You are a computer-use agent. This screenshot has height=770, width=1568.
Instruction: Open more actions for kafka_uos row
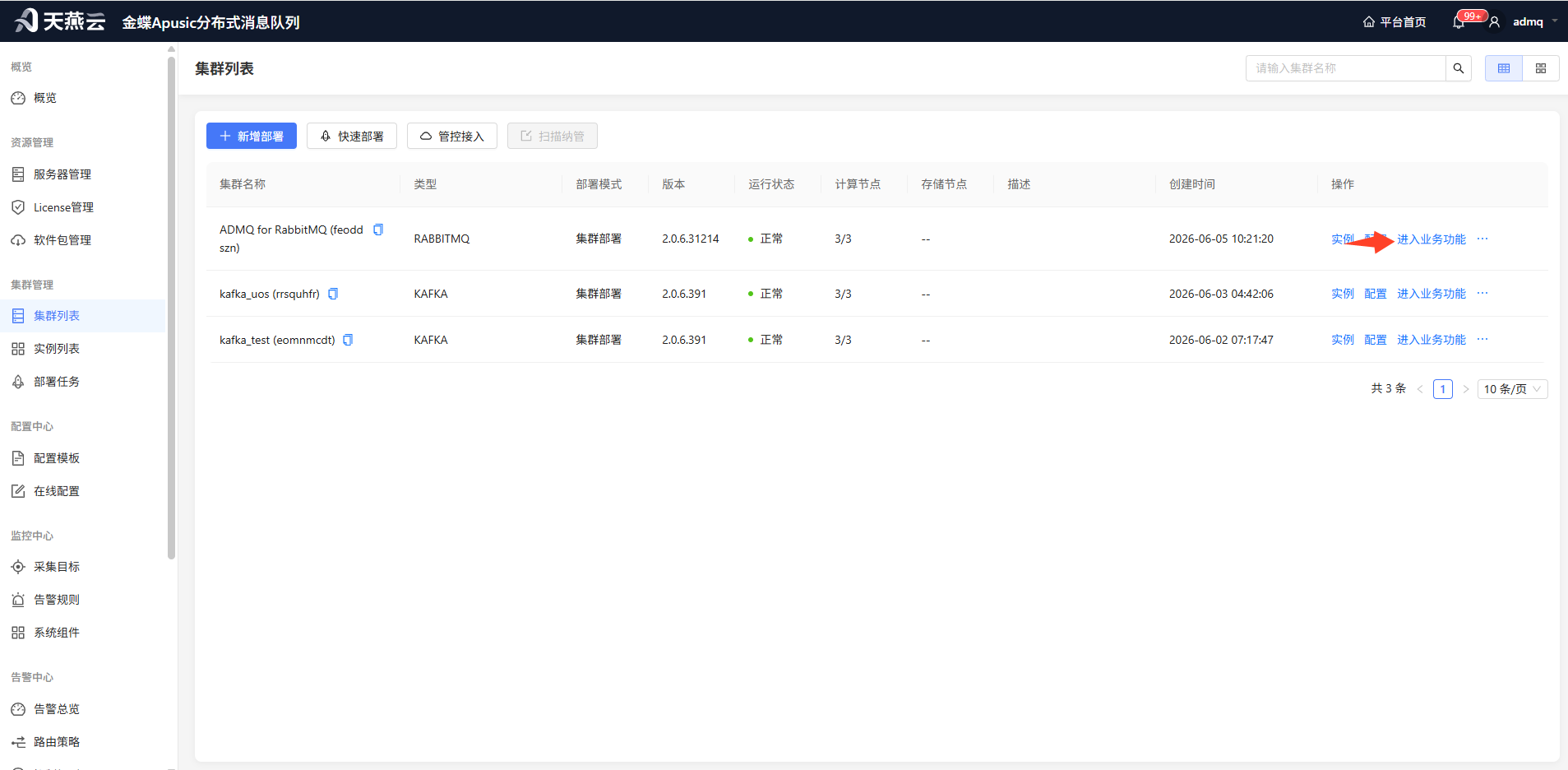point(1482,293)
